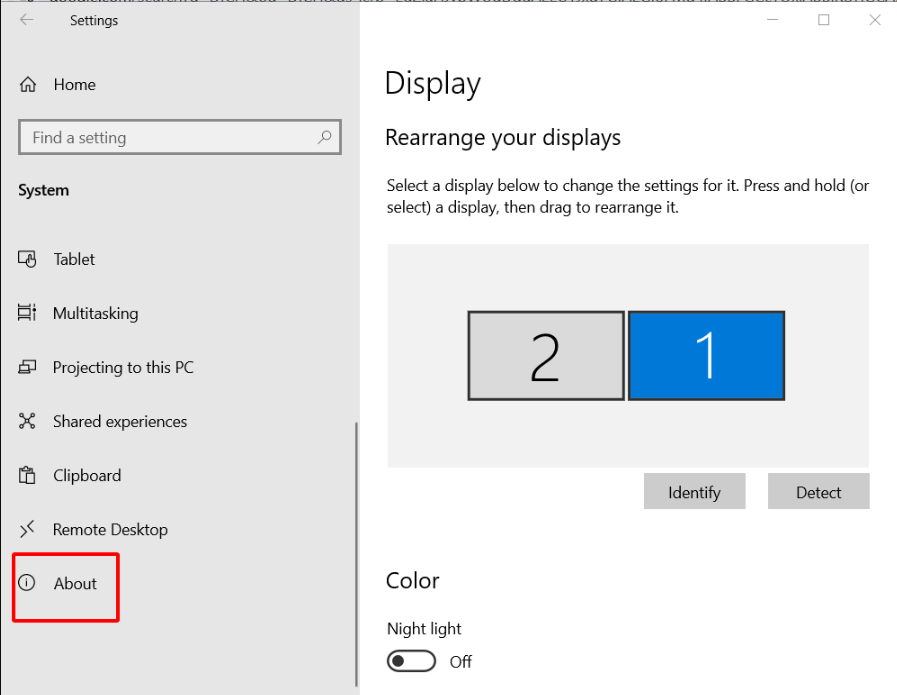Close the Settings window
Screen dimensions: 897x695
point(875,20)
